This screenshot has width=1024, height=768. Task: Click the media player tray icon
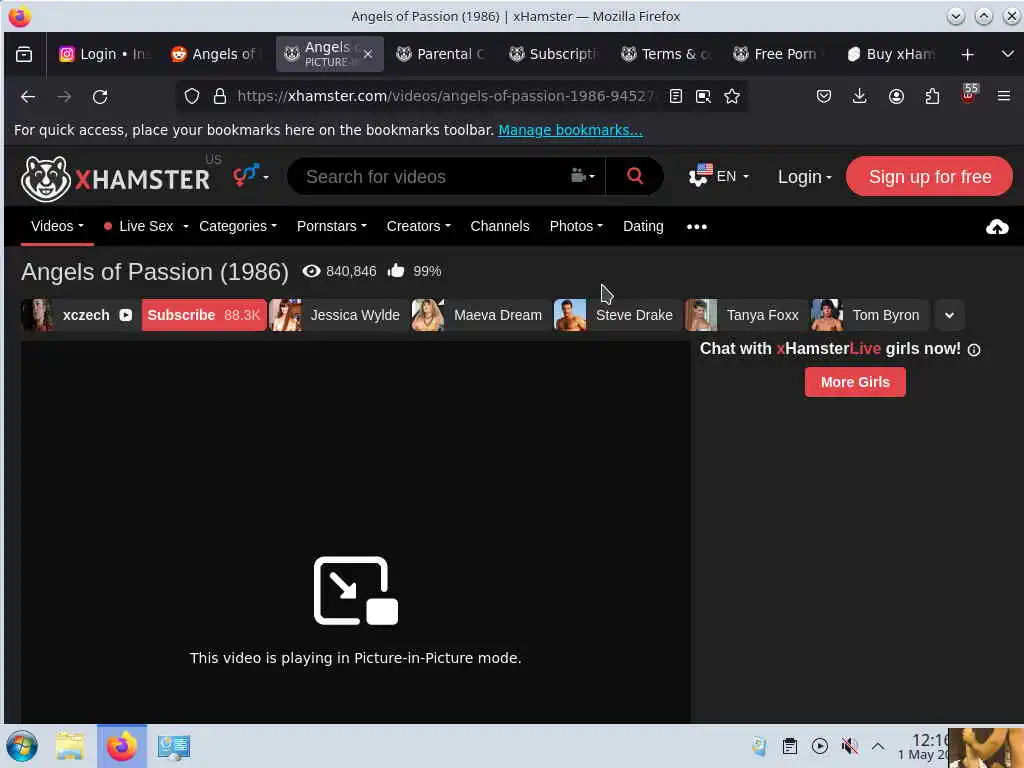point(820,746)
